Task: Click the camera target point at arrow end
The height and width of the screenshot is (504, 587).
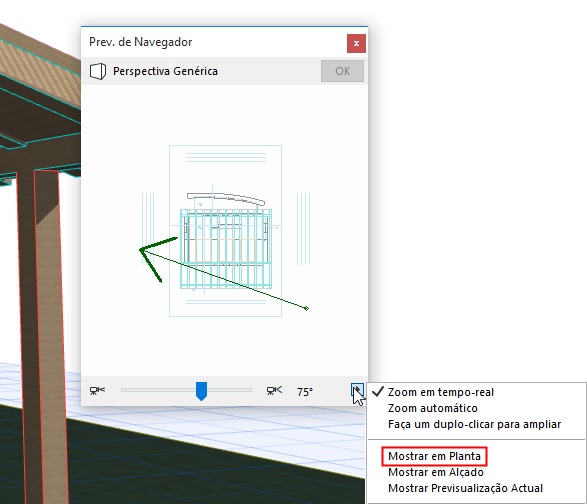Action: click(307, 309)
